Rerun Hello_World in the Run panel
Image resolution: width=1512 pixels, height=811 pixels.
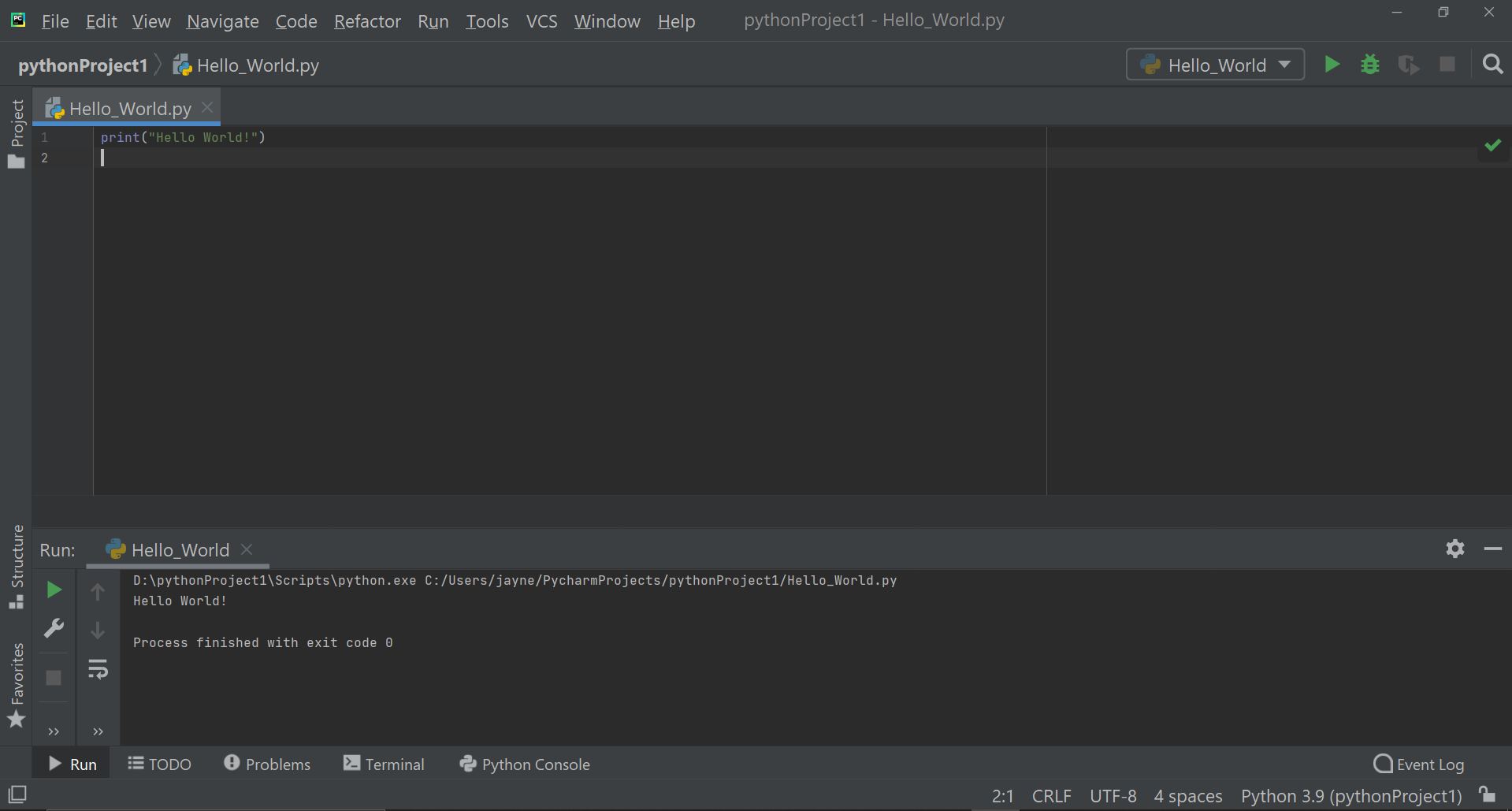pyautogui.click(x=54, y=590)
